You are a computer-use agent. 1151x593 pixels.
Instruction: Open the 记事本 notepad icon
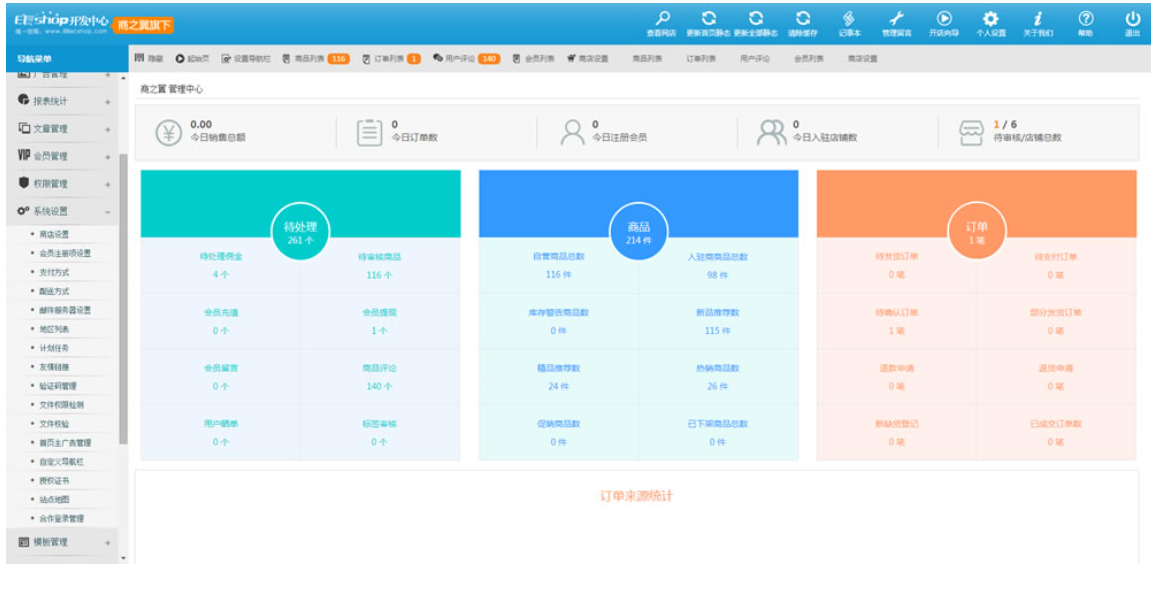[849, 19]
